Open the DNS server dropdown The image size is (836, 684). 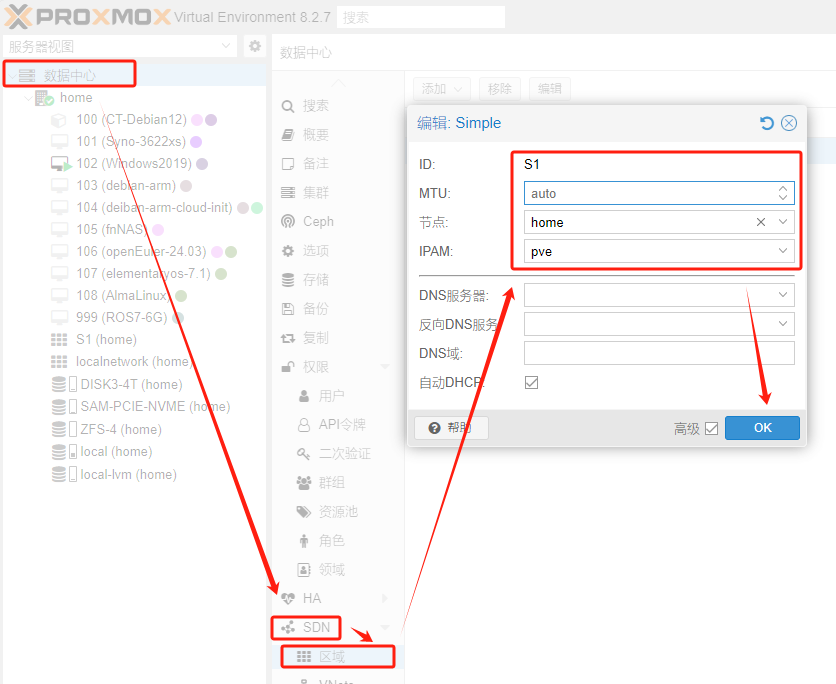pyautogui.click(x=783, y=295)
